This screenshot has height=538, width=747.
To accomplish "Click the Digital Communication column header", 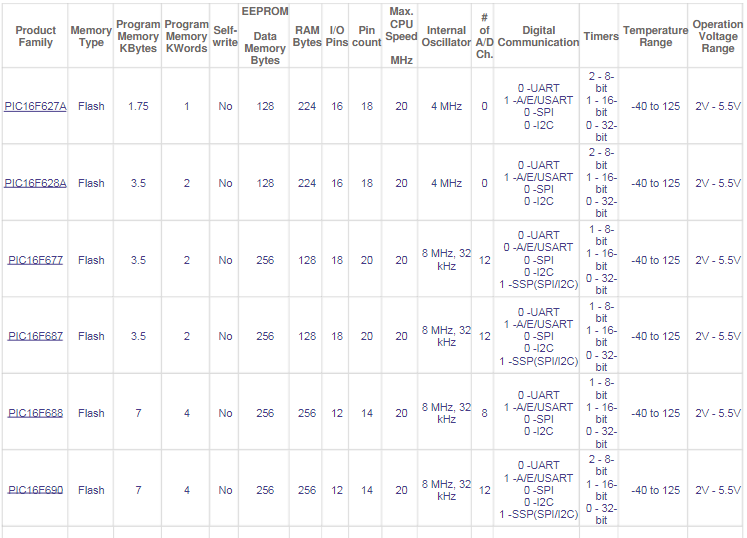I will coord(538,36).
